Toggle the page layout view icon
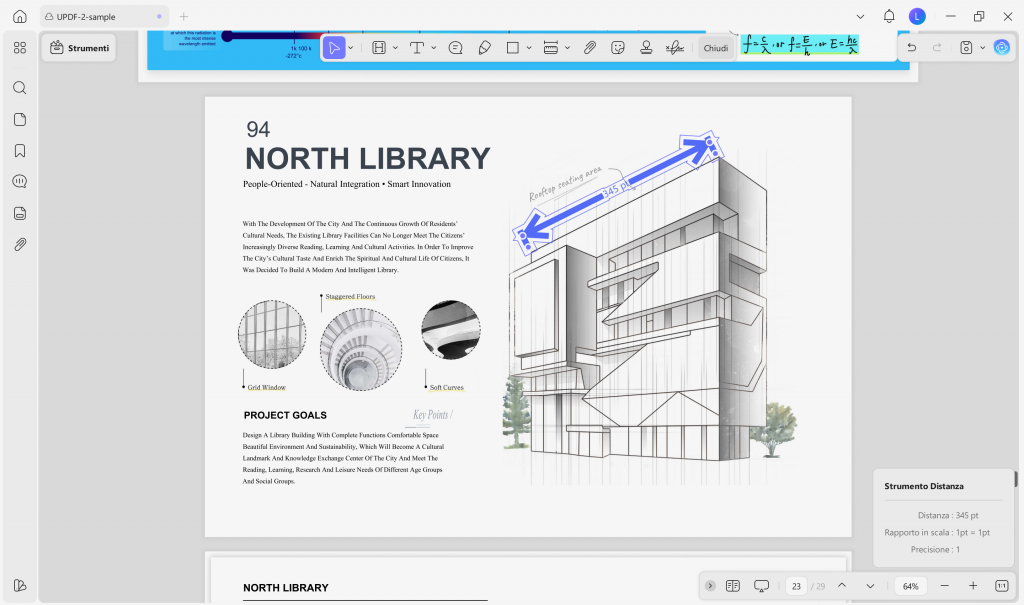1024x605 pixels. pyautogui.click(x=733, y=586)
